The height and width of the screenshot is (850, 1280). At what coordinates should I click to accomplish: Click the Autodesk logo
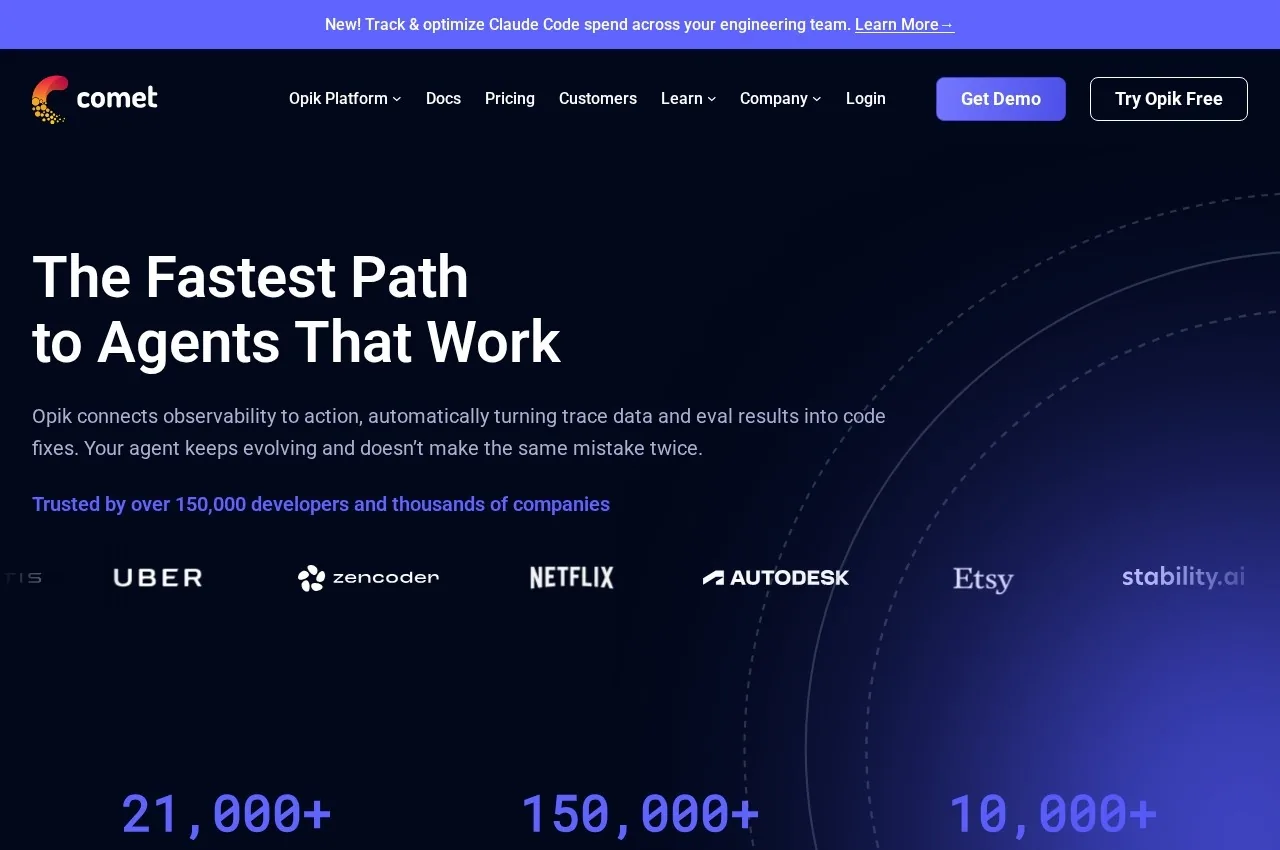(776, 577)
